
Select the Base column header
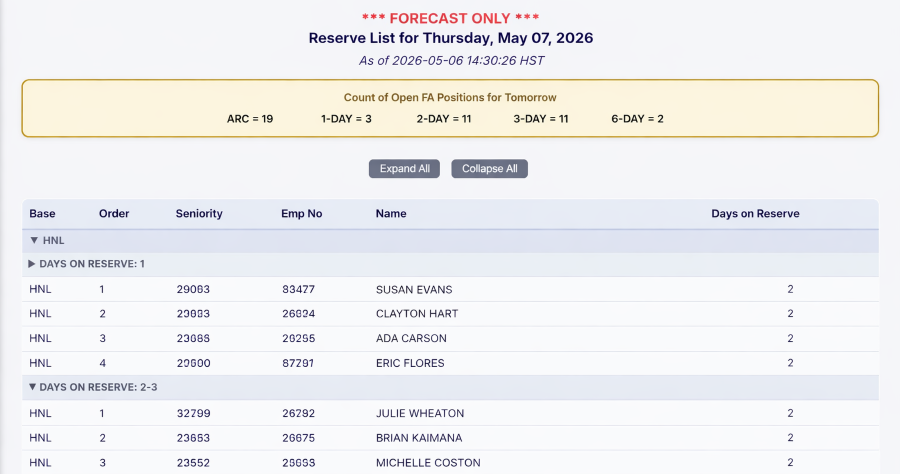(x=42, y=213)
